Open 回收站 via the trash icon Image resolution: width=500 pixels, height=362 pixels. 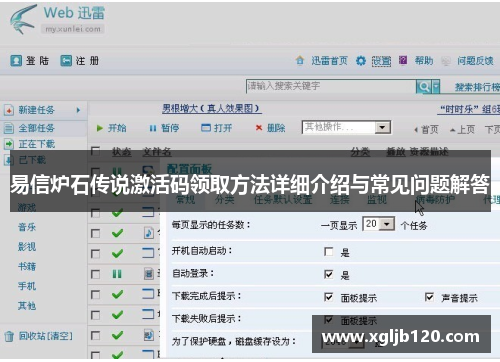(x=9, y=336)
